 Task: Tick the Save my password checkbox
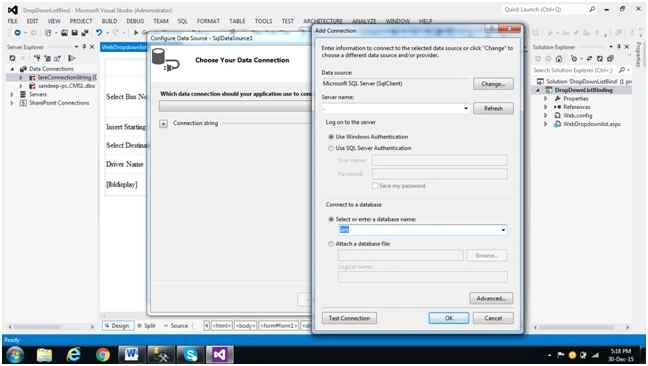tap(375, 186)
